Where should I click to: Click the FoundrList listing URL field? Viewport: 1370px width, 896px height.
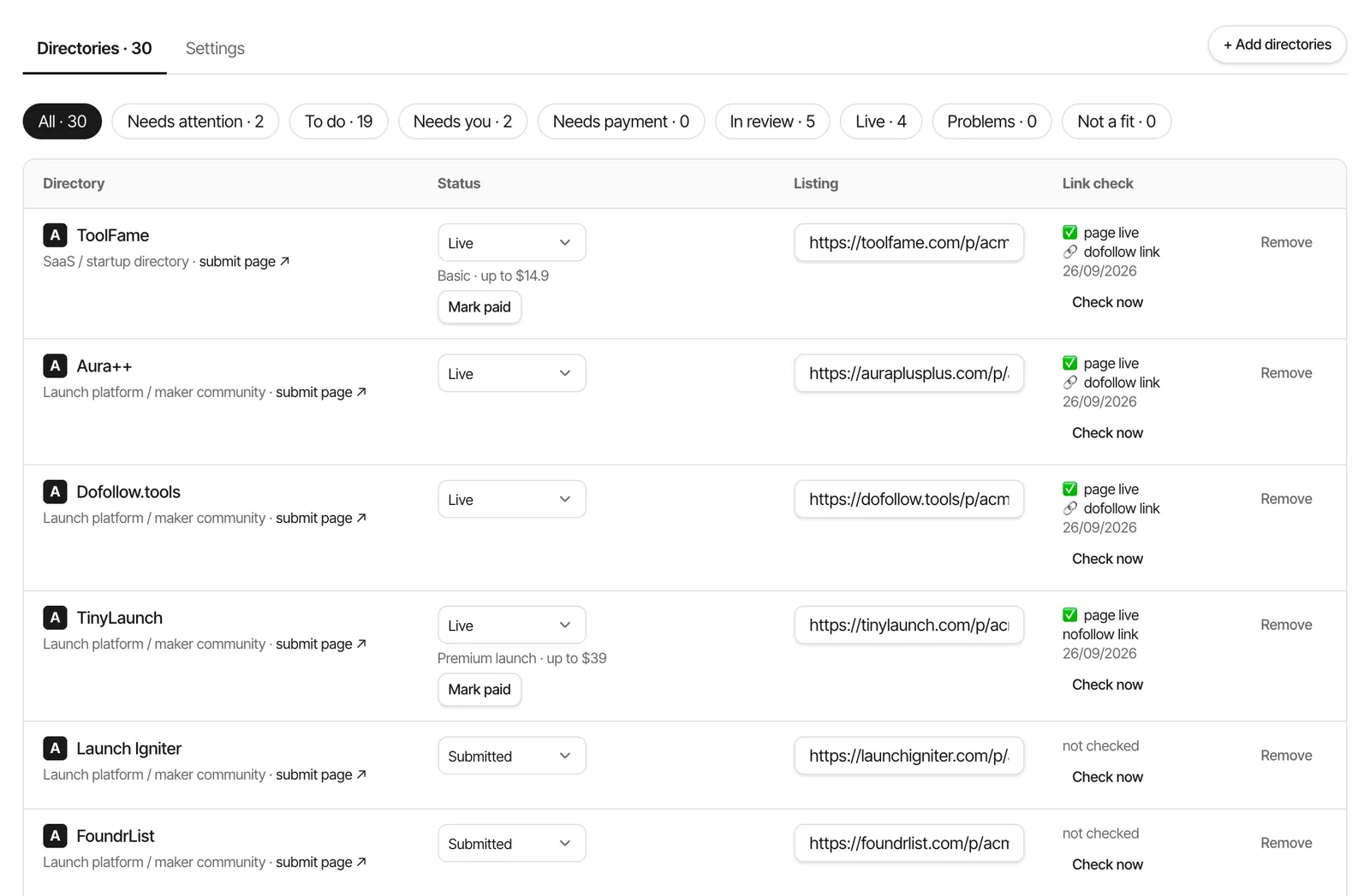click(x=908, y=843)
